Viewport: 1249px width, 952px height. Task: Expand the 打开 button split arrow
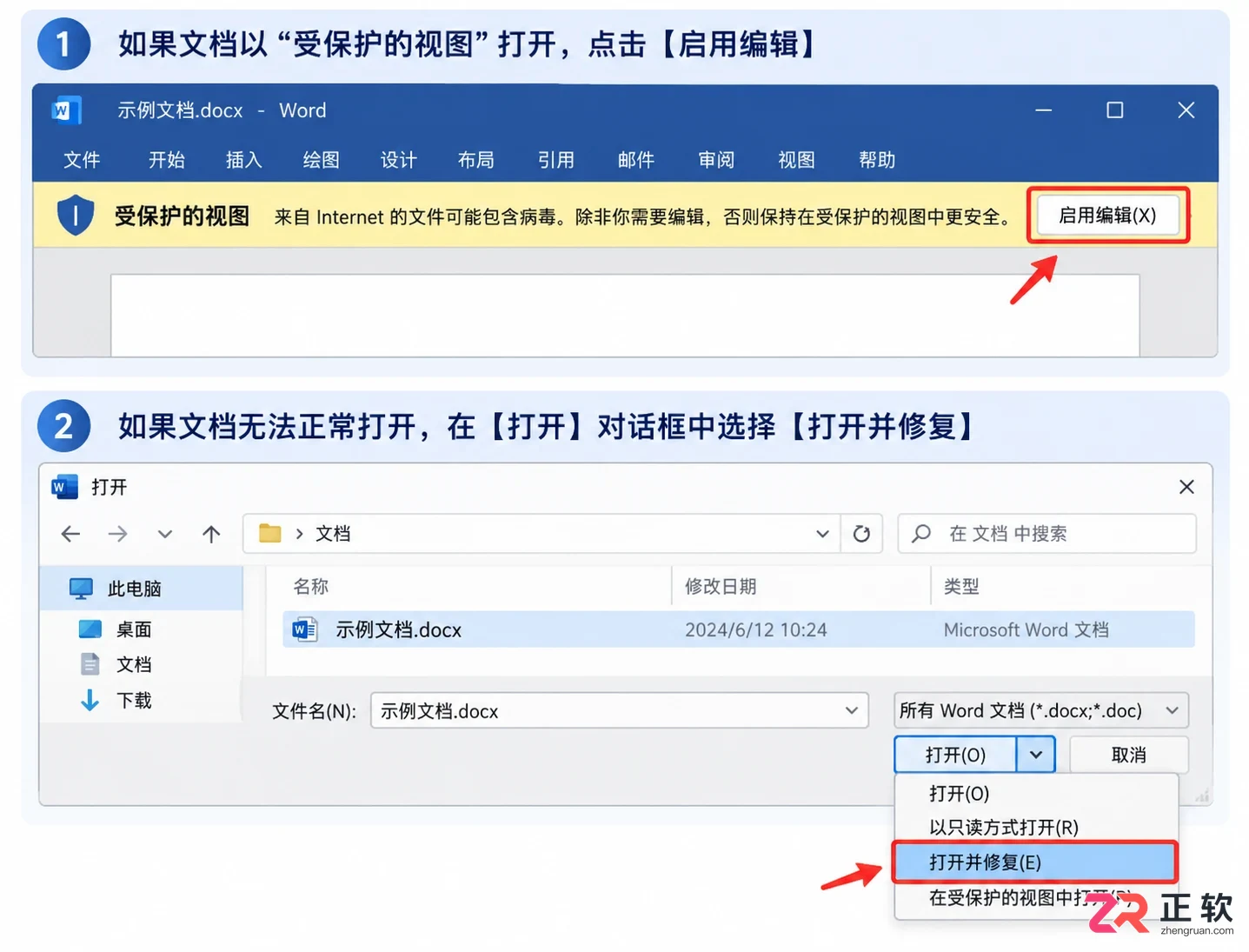[1036, 755]
